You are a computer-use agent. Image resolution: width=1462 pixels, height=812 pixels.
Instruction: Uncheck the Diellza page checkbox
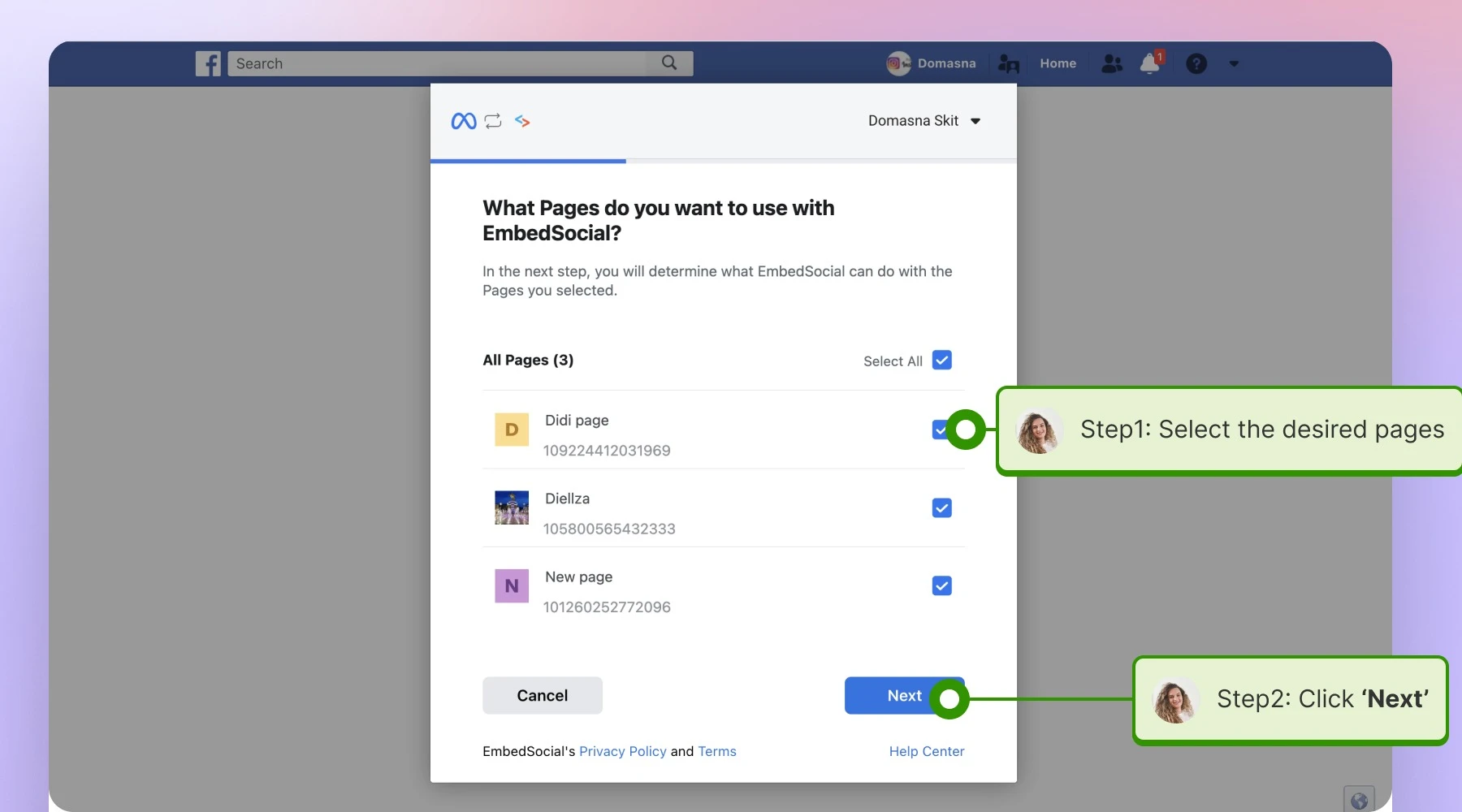[942, 508]
